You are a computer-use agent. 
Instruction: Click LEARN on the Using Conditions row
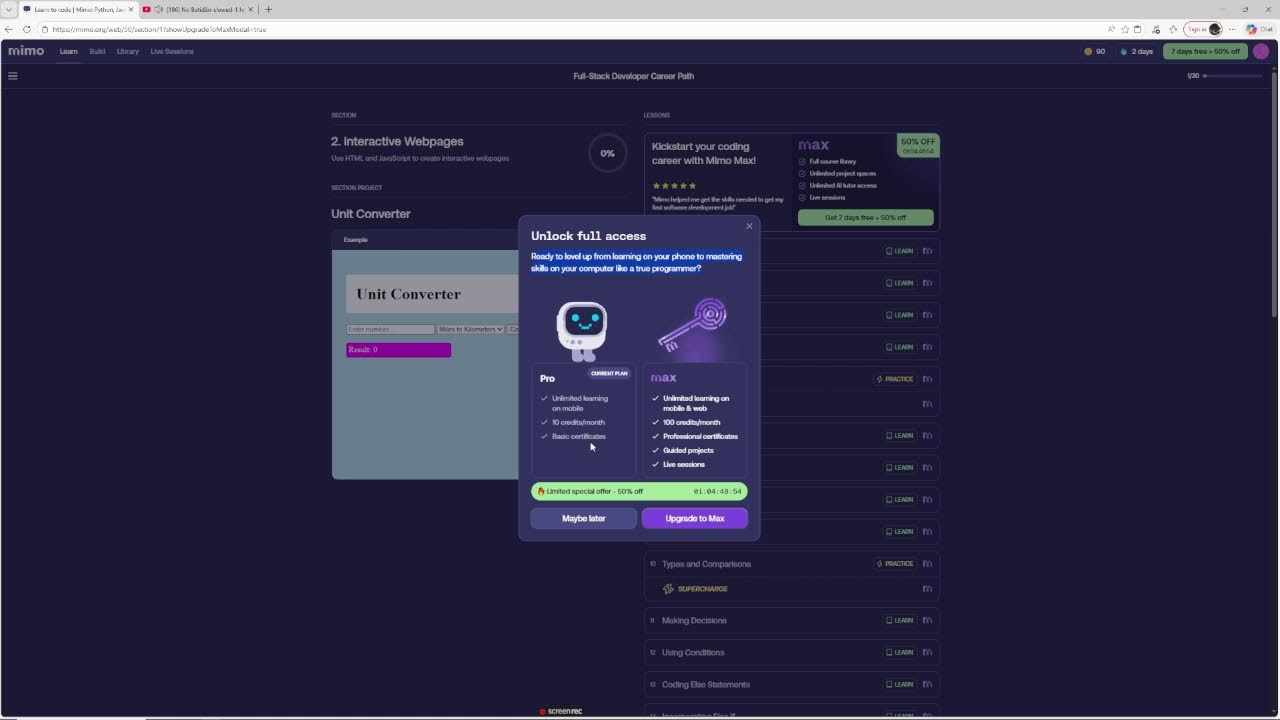tap(900, 653)
